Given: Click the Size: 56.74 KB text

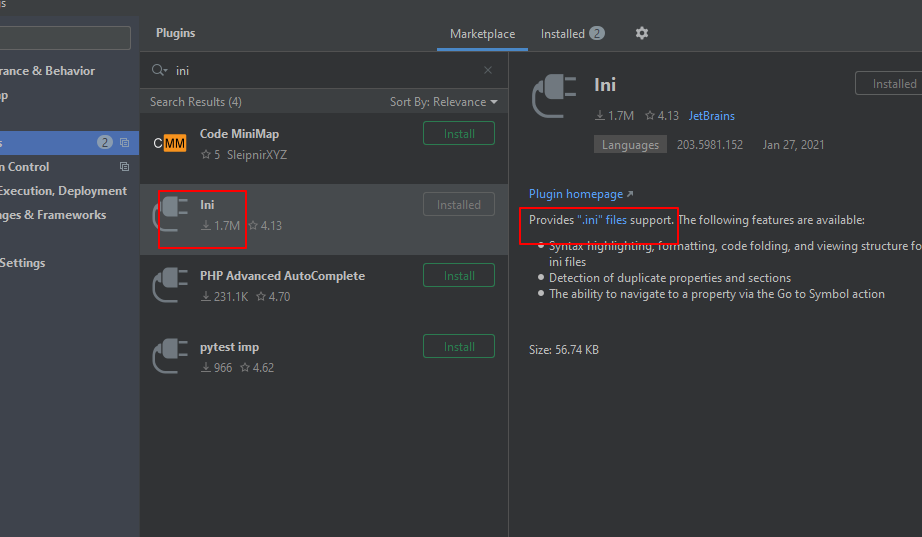Looking at the screenshot, I should pos(563,349).
